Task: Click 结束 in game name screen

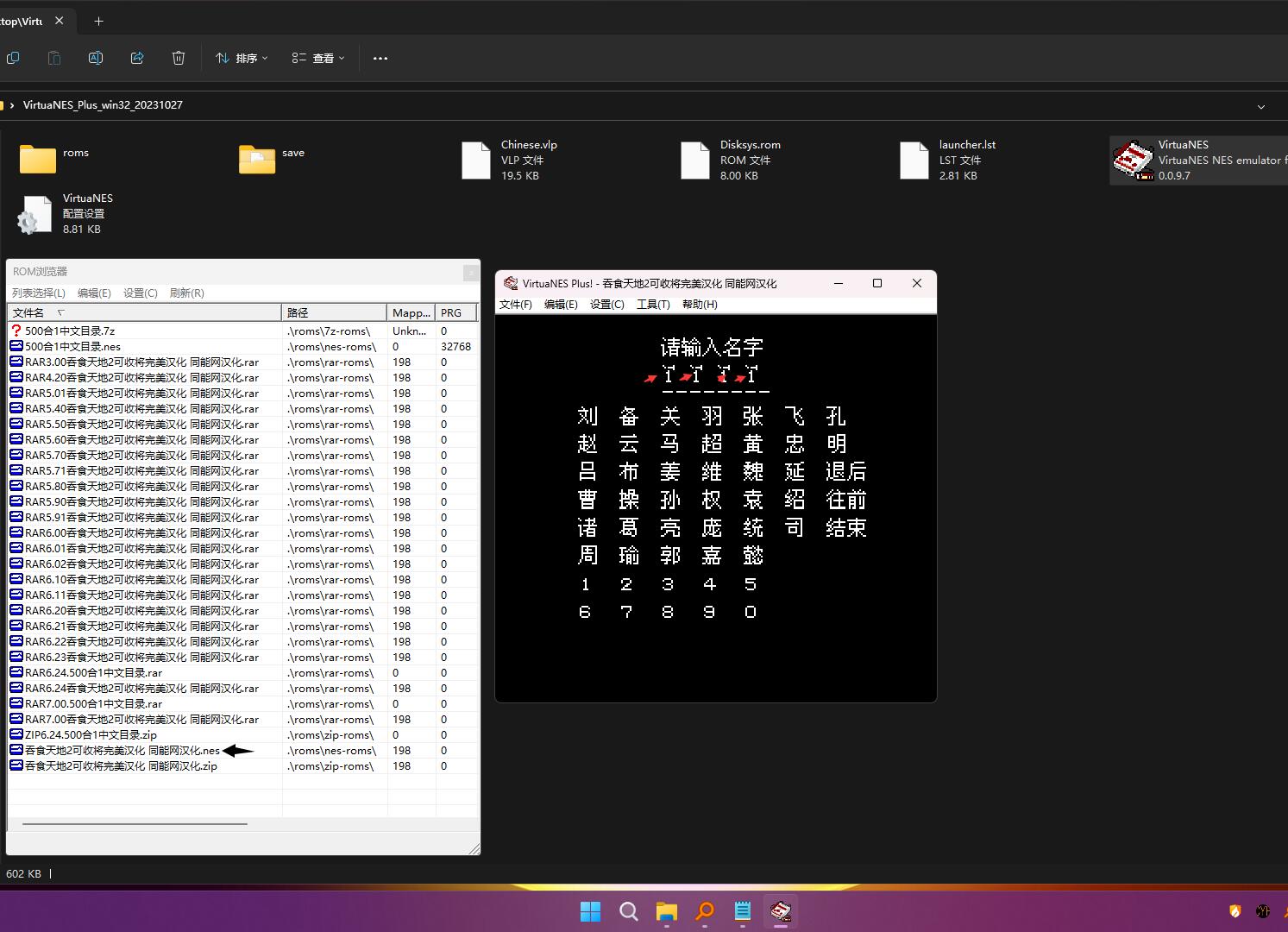Action: 845,527
